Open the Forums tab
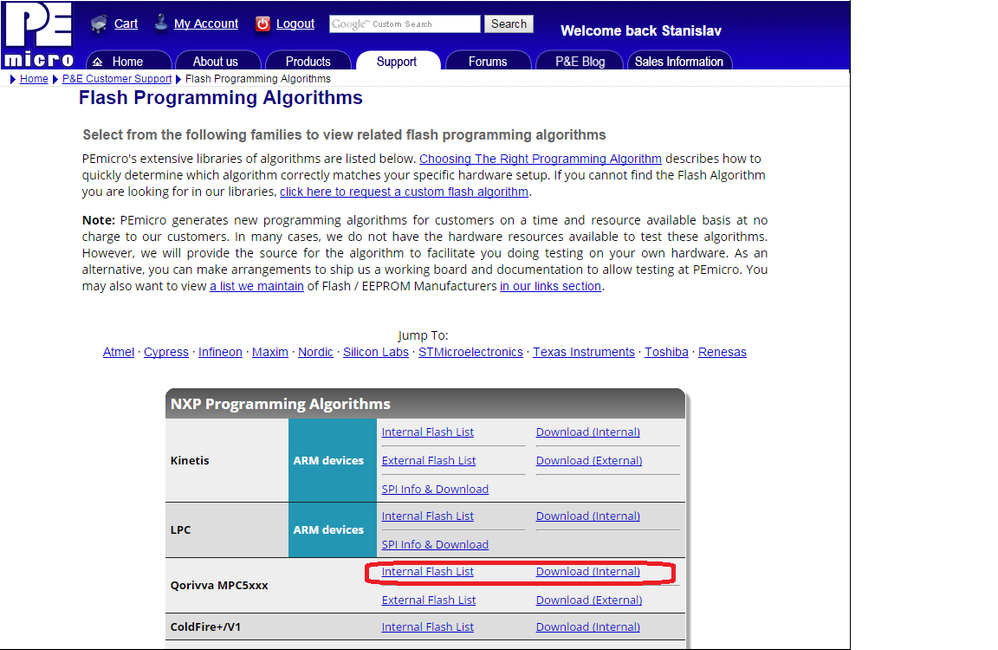The image size is (998, 650). pyautogui.click(x=488, y=61)
